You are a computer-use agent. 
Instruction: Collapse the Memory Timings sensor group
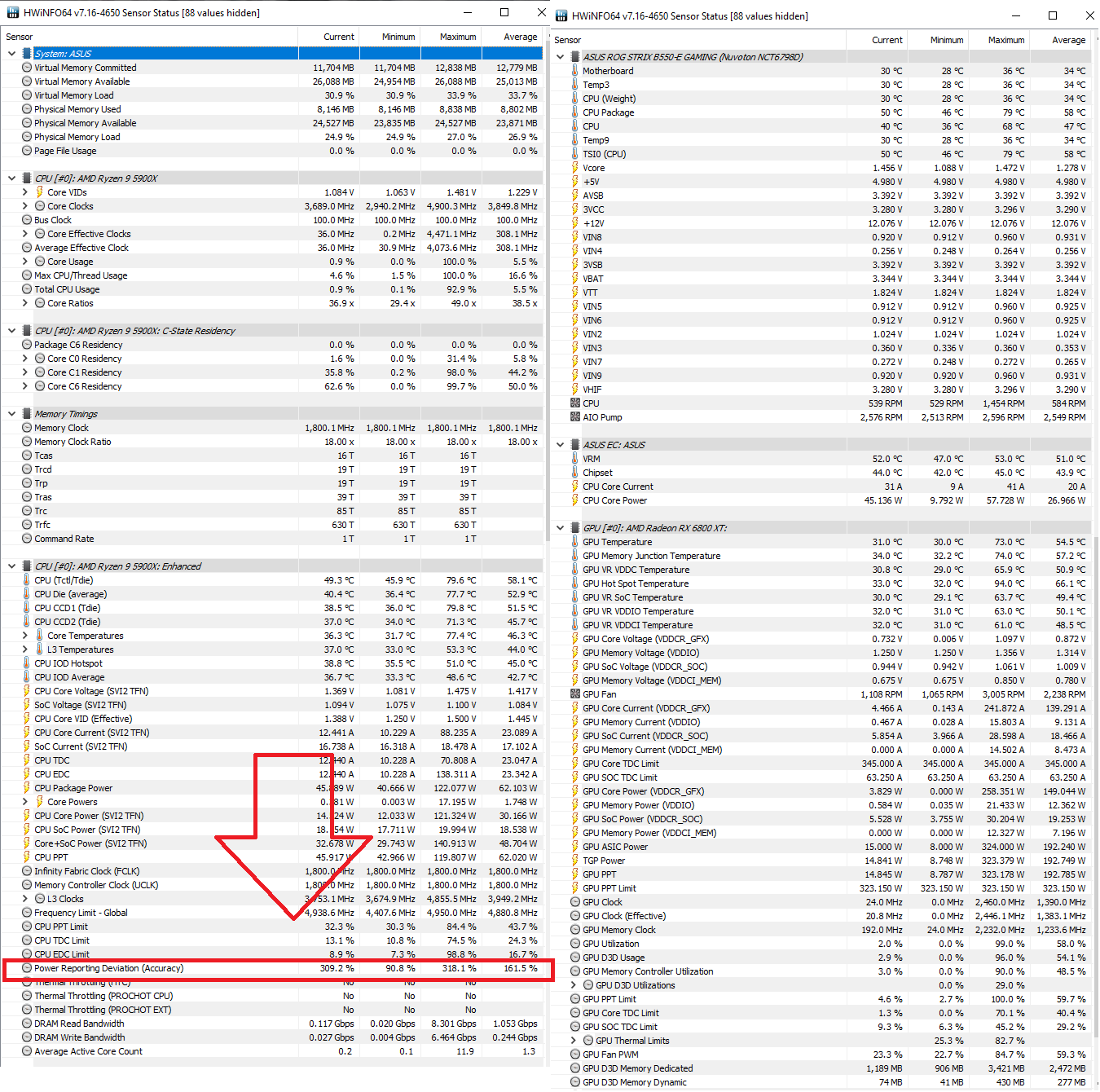[x=11, y=414]
